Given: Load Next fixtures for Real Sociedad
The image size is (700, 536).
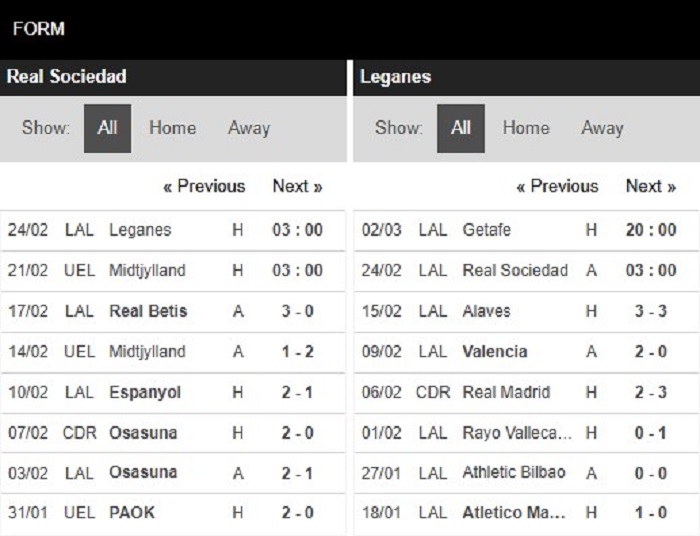Looking at the screenshot, I should tap(297, 186).
